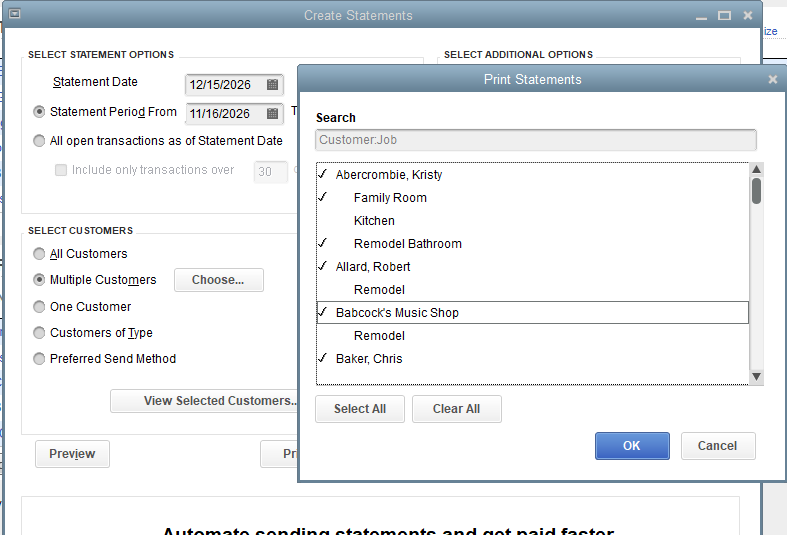Click the Select All button
Image resolution: width=787 pixels, height=535 pixels.
coord(359,409)
